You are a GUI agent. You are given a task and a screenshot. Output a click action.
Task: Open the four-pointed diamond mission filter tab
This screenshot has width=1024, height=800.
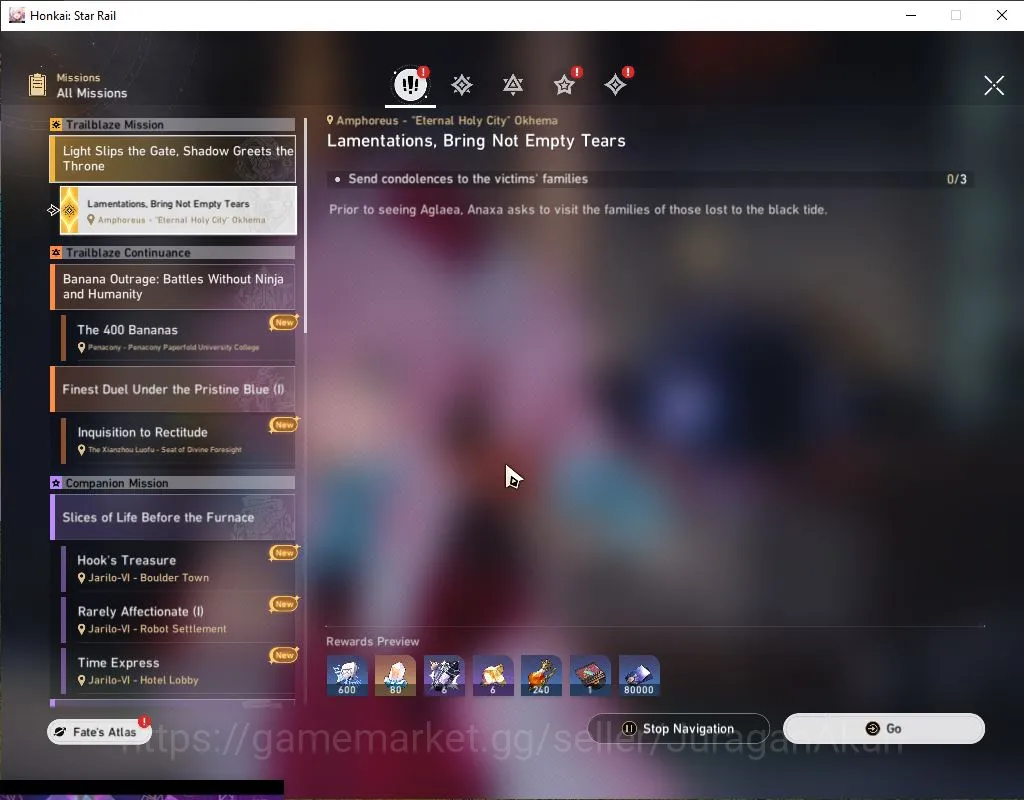(x=615, y=85)
